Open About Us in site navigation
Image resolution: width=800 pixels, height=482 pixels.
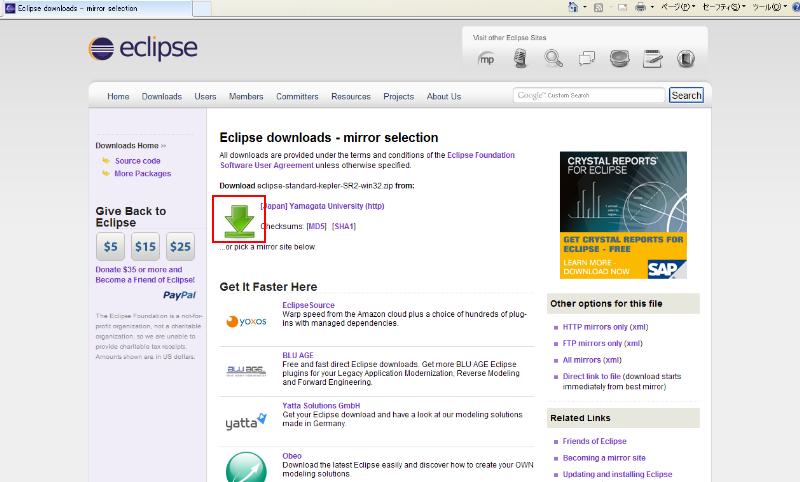click(x=443, y=96)
